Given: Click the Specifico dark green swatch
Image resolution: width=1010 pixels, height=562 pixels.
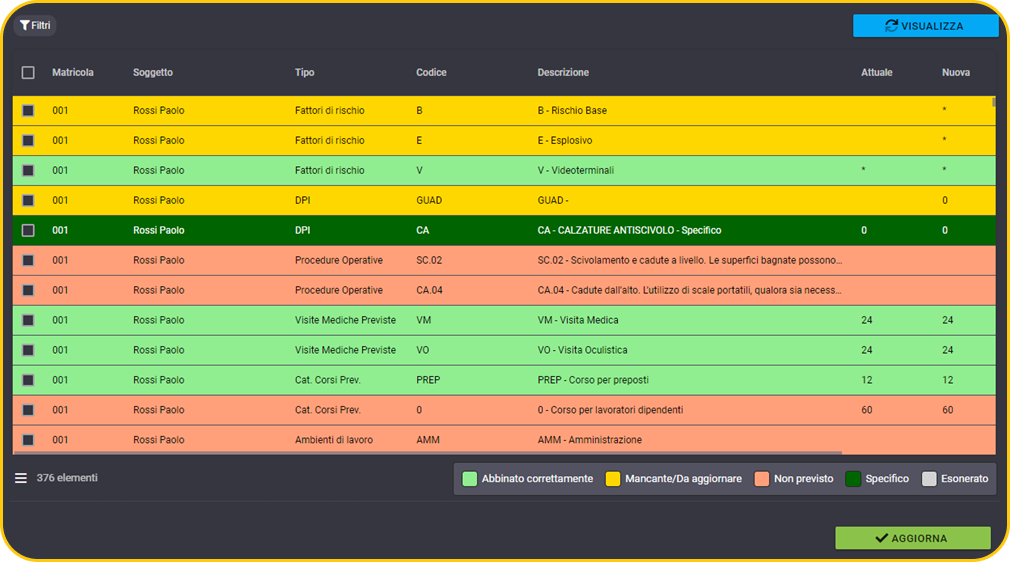Looking at the screenshot, I should click(853, 479).
